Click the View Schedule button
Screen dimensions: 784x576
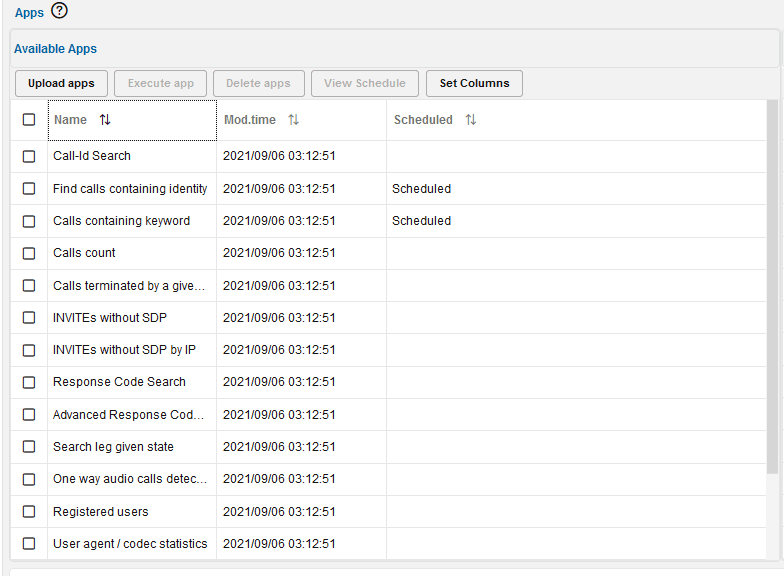[x=364, y=84]
